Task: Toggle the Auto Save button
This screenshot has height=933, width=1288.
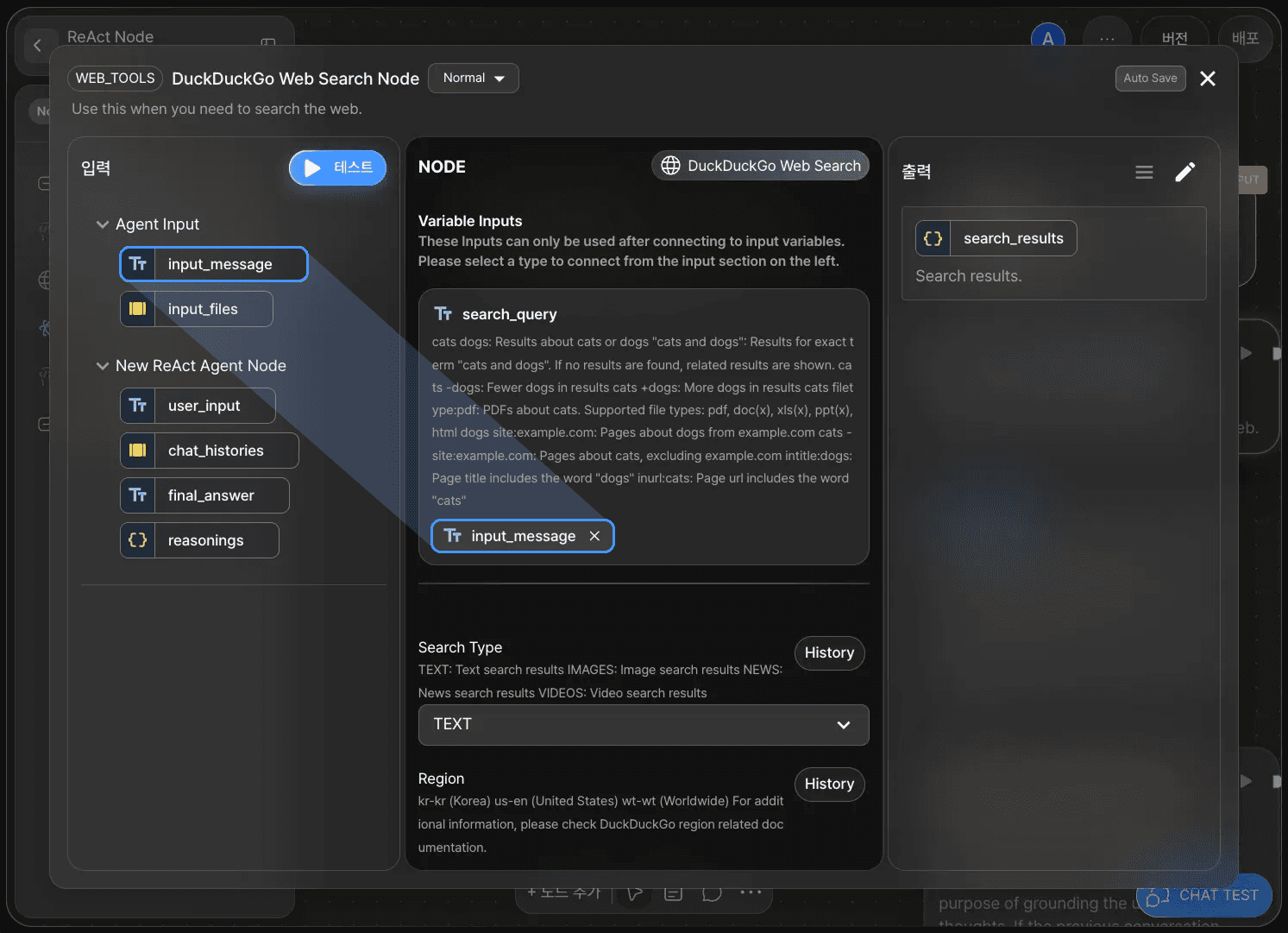Action: [1150, 79]
